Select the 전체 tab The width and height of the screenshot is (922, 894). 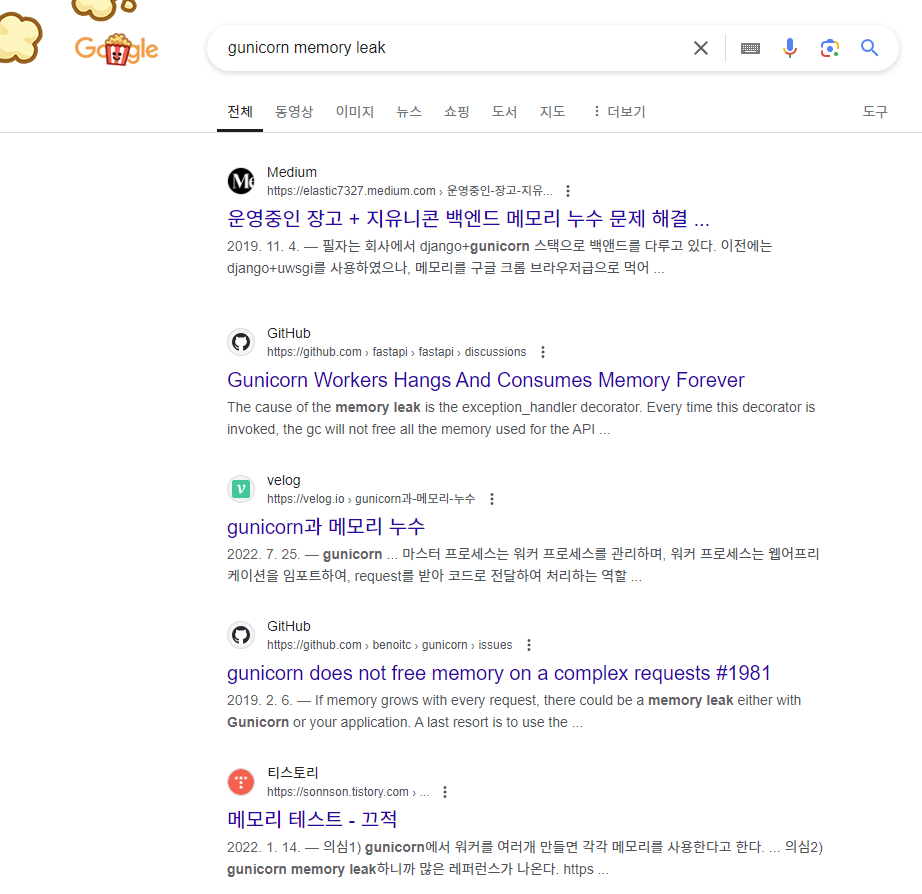(x=240, y=112)
